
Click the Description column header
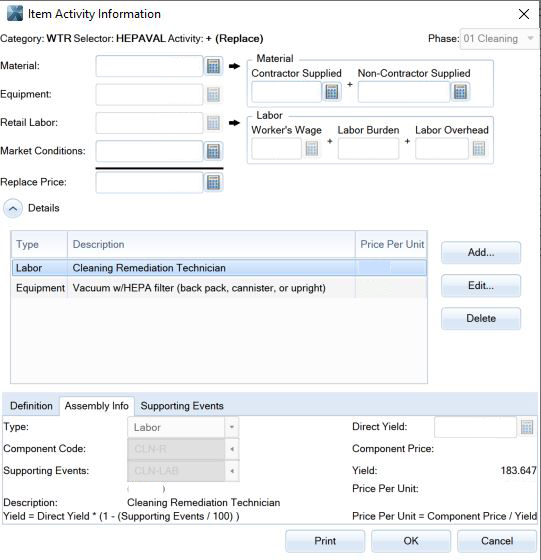(211, 245)
